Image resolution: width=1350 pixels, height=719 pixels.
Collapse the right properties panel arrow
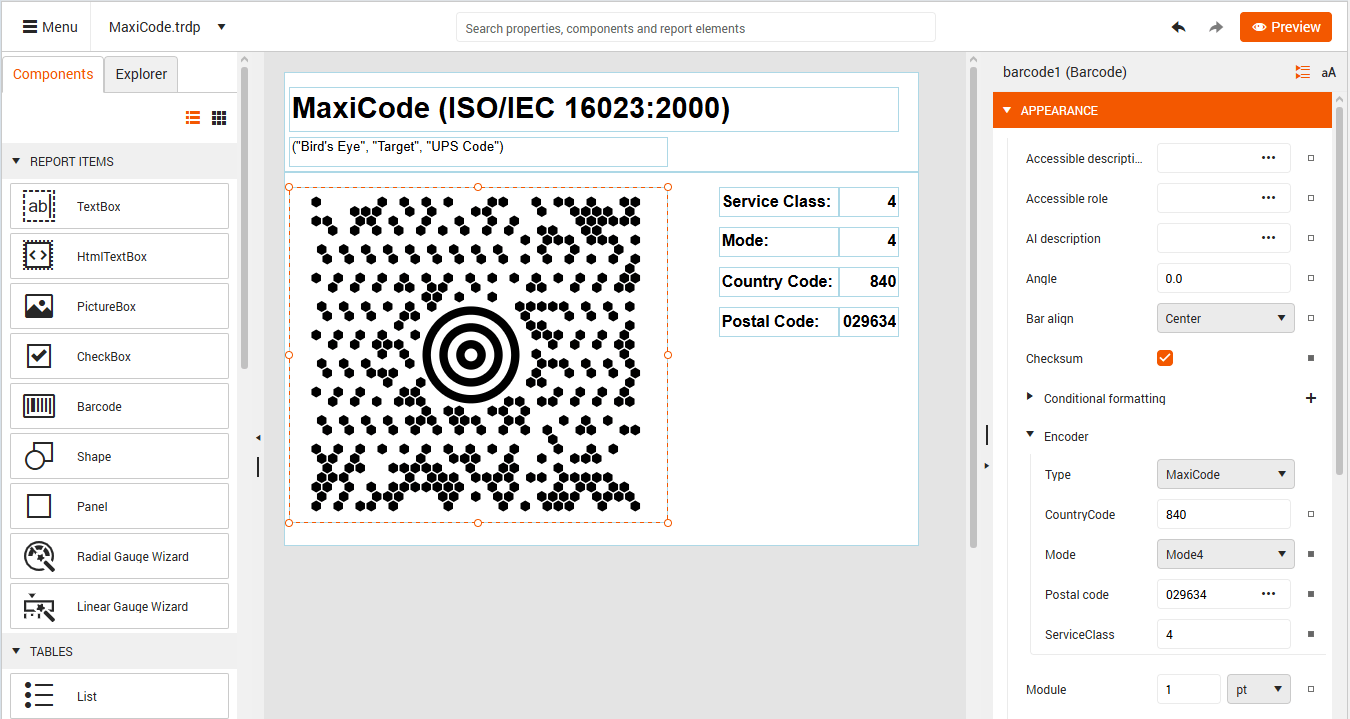click(x=987, y=465)
